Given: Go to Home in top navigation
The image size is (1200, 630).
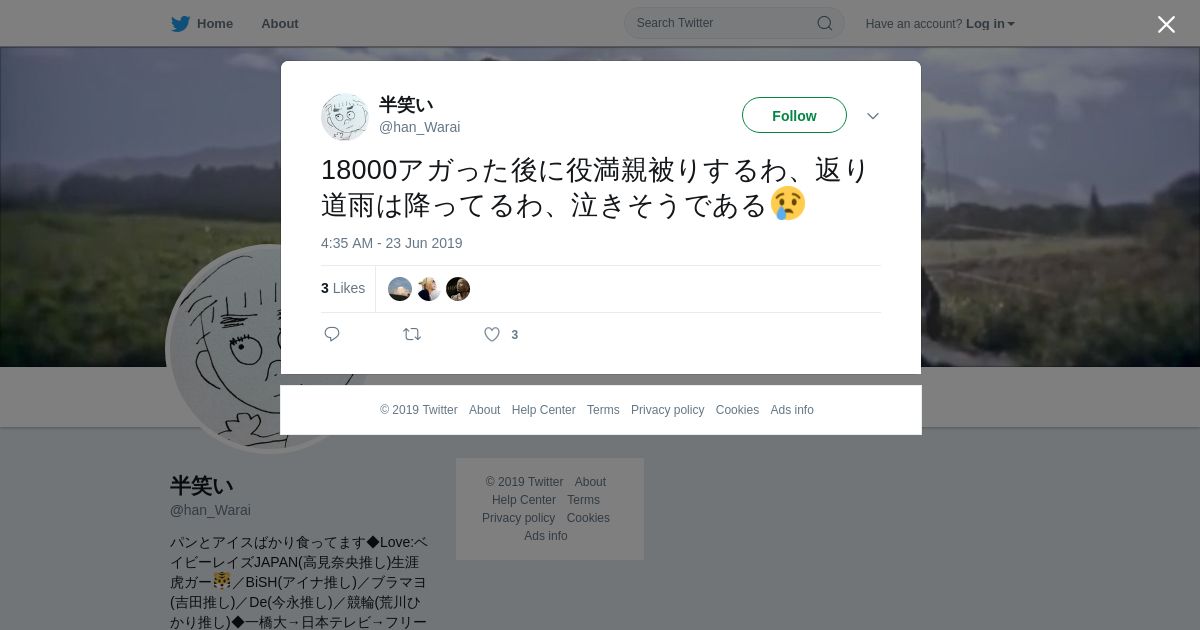Looking at the screenshot, I should (x=215, y=24).
